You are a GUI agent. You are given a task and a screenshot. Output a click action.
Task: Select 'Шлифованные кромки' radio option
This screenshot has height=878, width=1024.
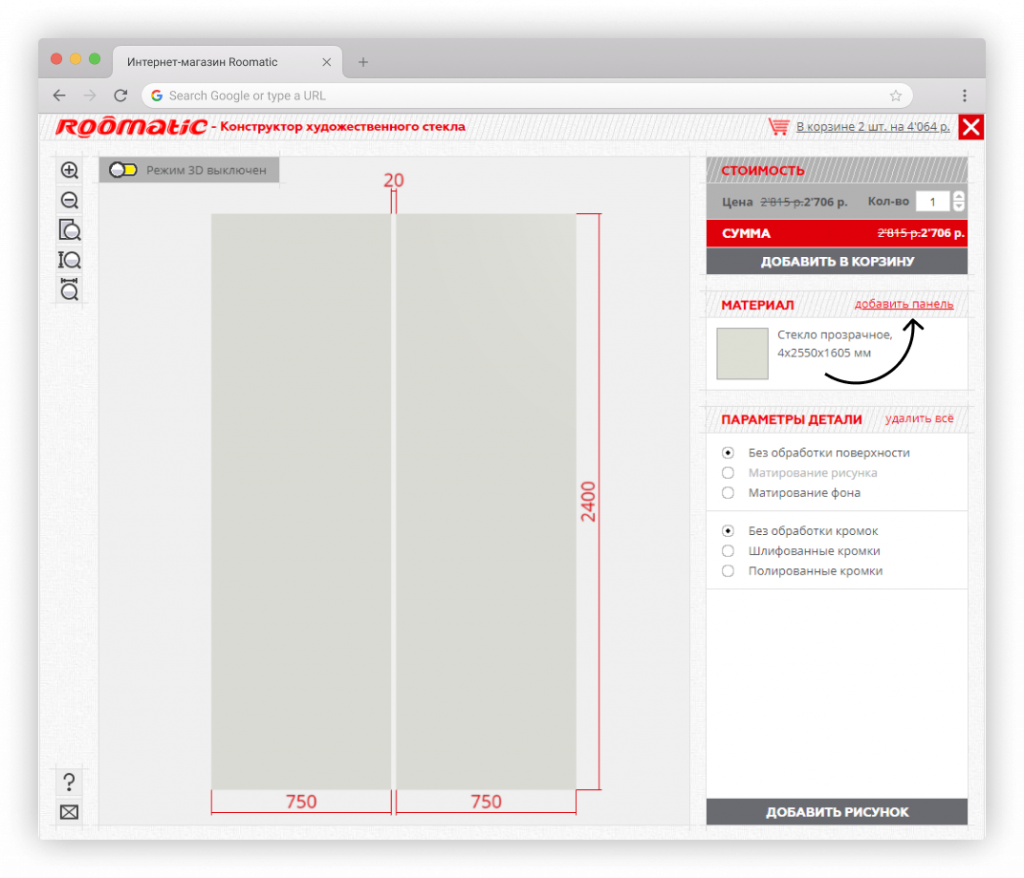click(728, 551)
